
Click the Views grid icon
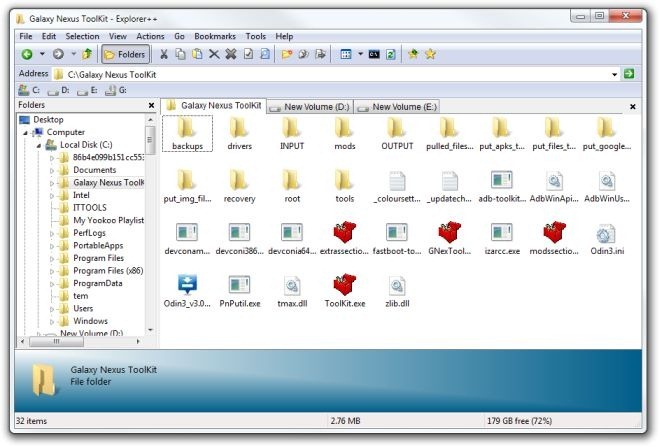click(x=346, y=54)
